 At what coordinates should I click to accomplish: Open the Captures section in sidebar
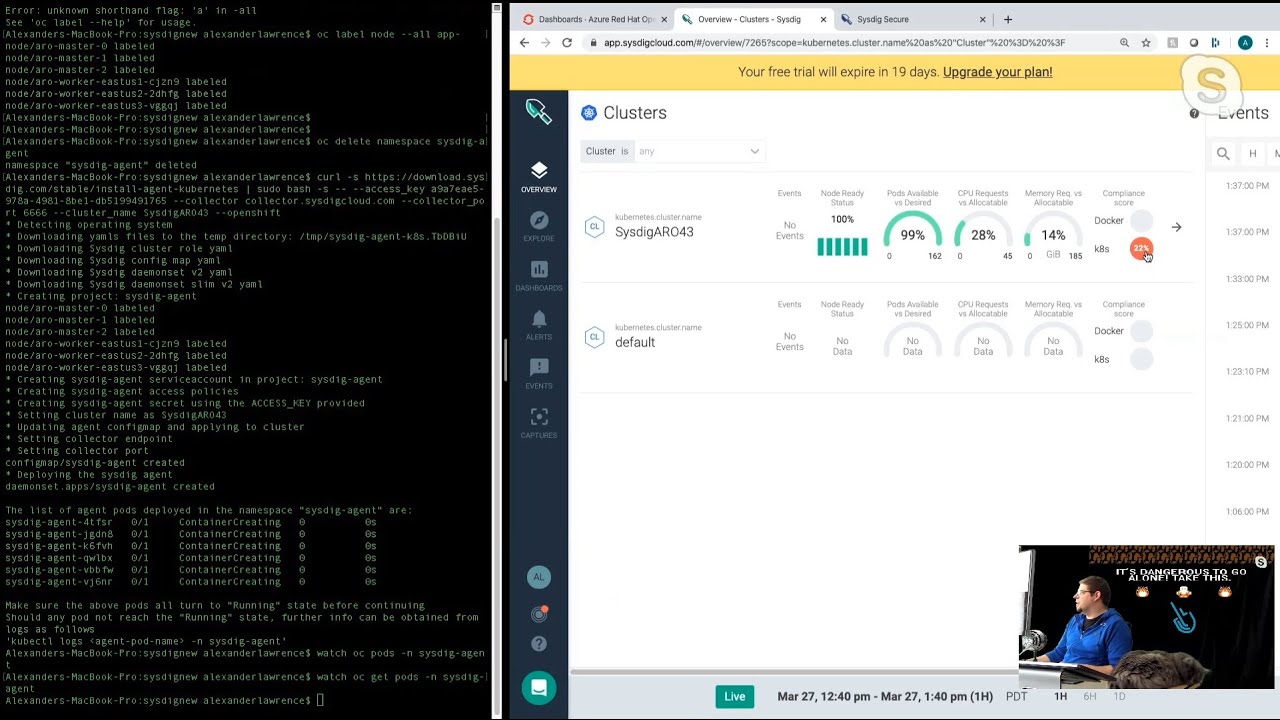pyautogui.click(x=539, y=423)
